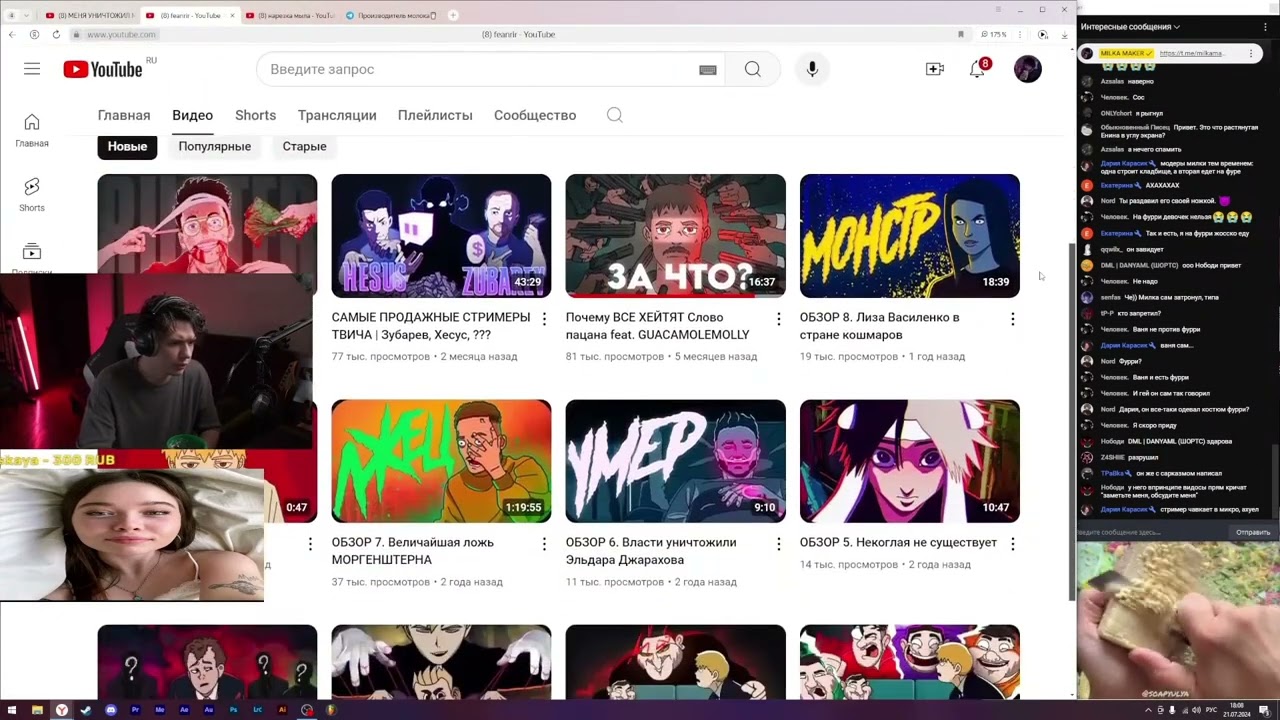Open Discord from taskbar
This screenshot has width=1280, height=720.
click(110, 710)
